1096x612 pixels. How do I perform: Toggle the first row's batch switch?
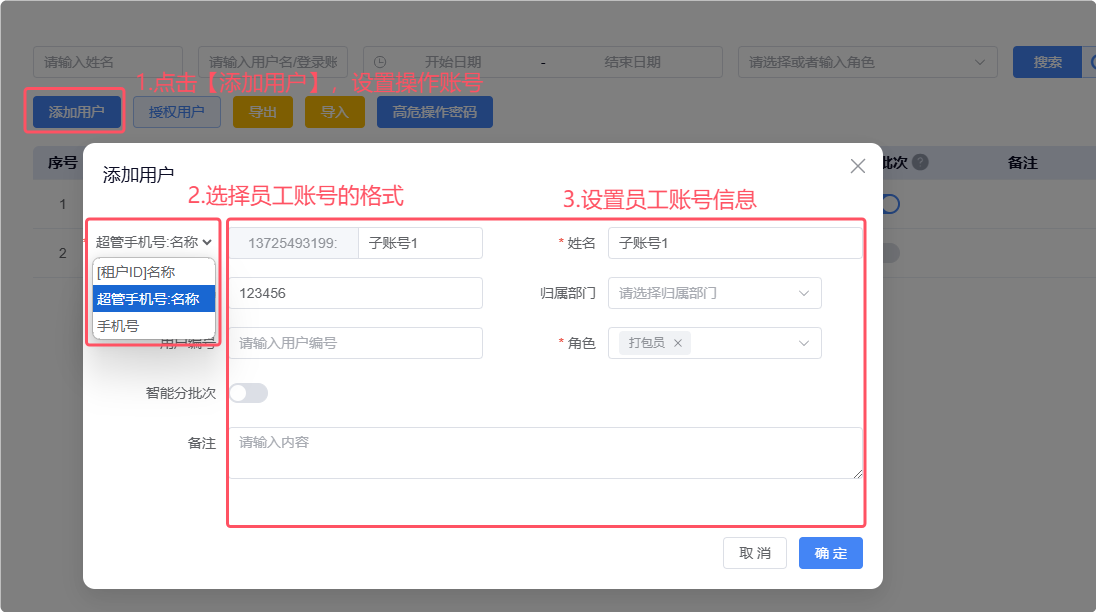point(889,203)
